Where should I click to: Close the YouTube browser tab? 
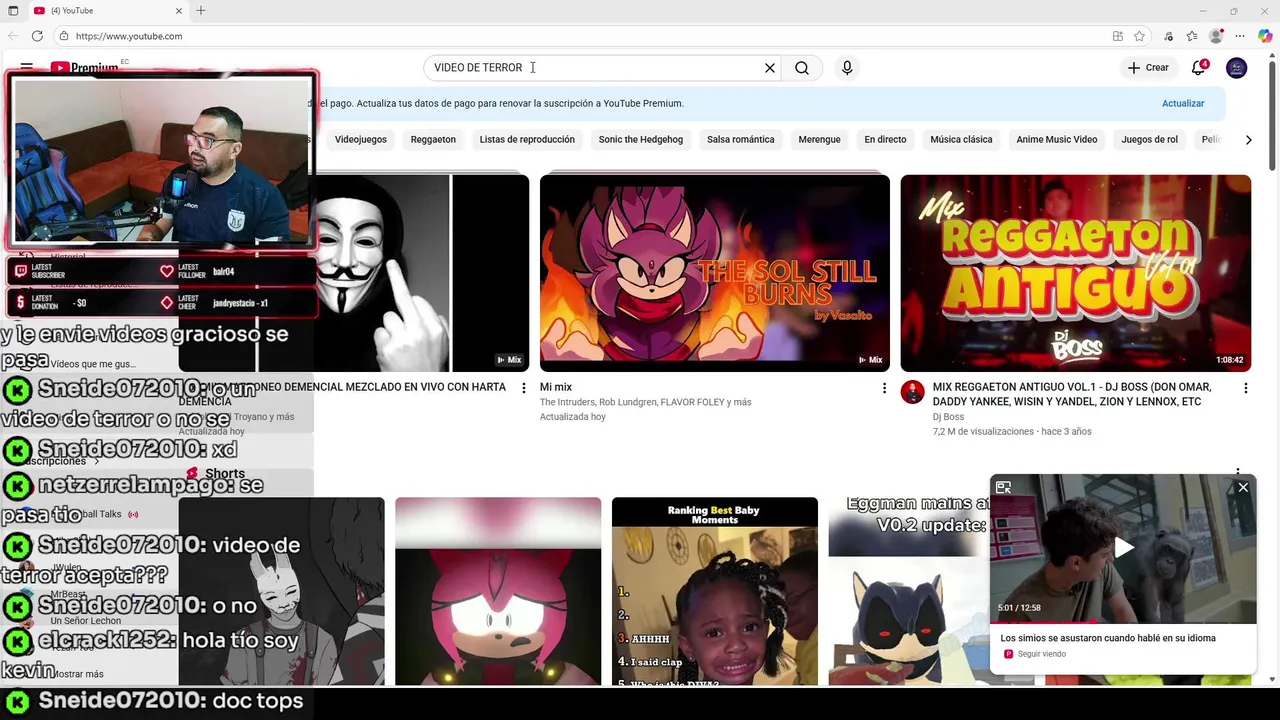[x=179, y=11]
